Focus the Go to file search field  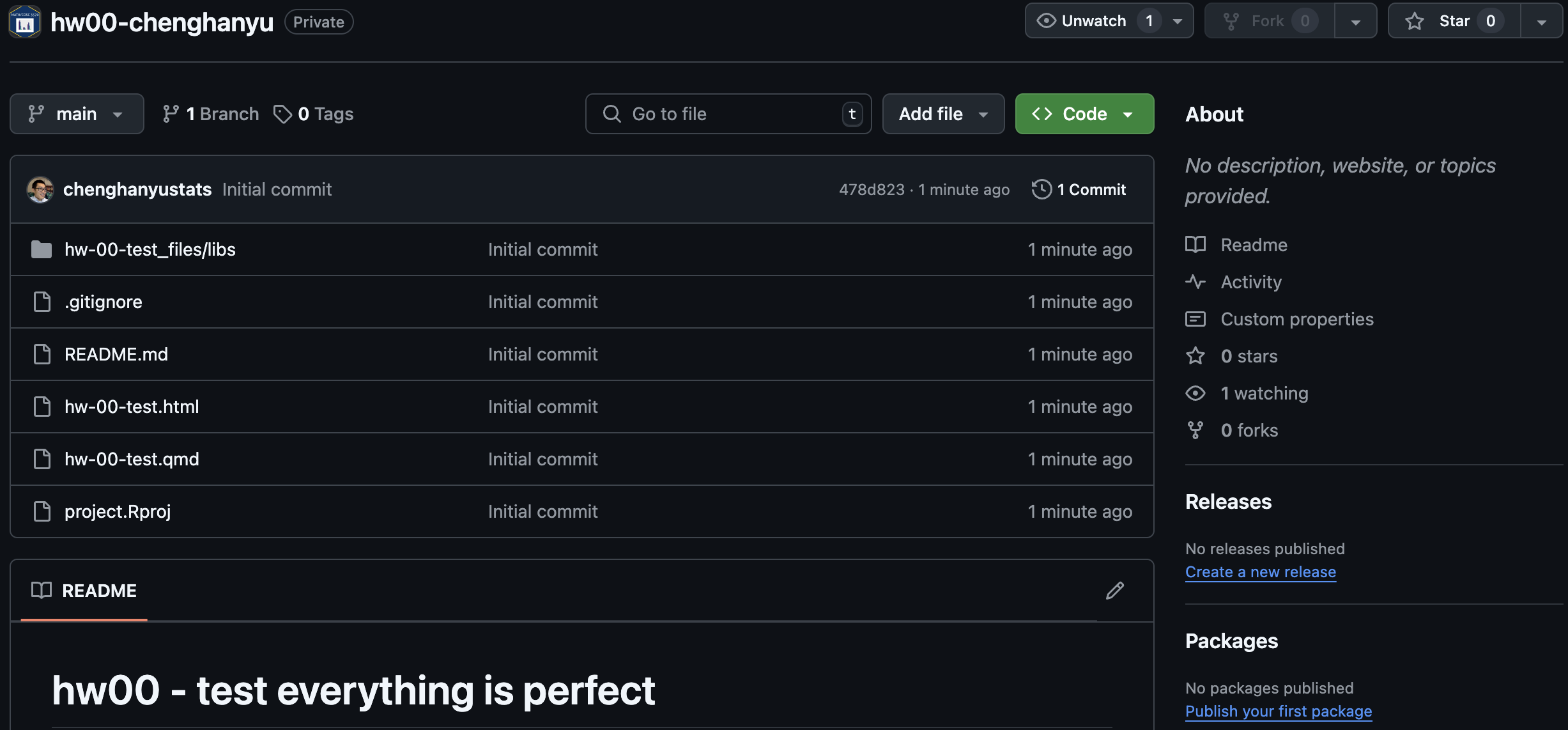728,114
